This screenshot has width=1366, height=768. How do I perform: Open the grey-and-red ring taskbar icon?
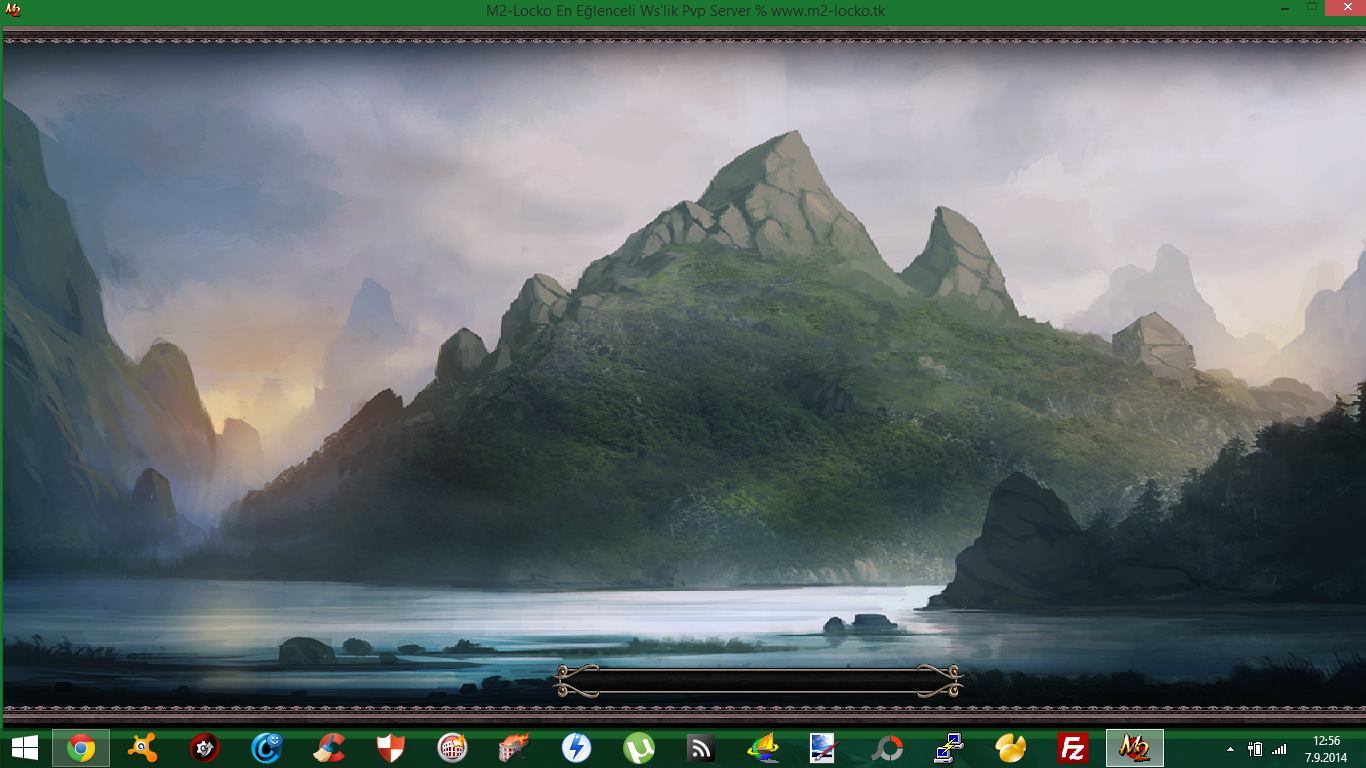click(886, 748)
